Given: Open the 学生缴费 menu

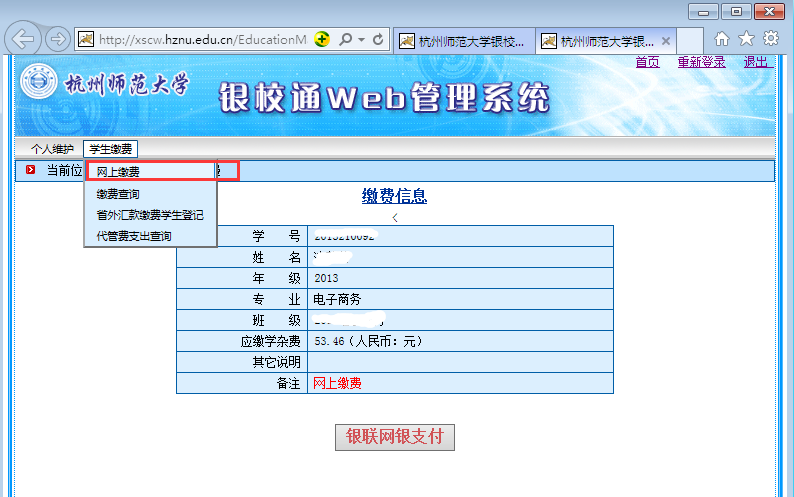Looking at the screenshot, I should coord(110,149).
